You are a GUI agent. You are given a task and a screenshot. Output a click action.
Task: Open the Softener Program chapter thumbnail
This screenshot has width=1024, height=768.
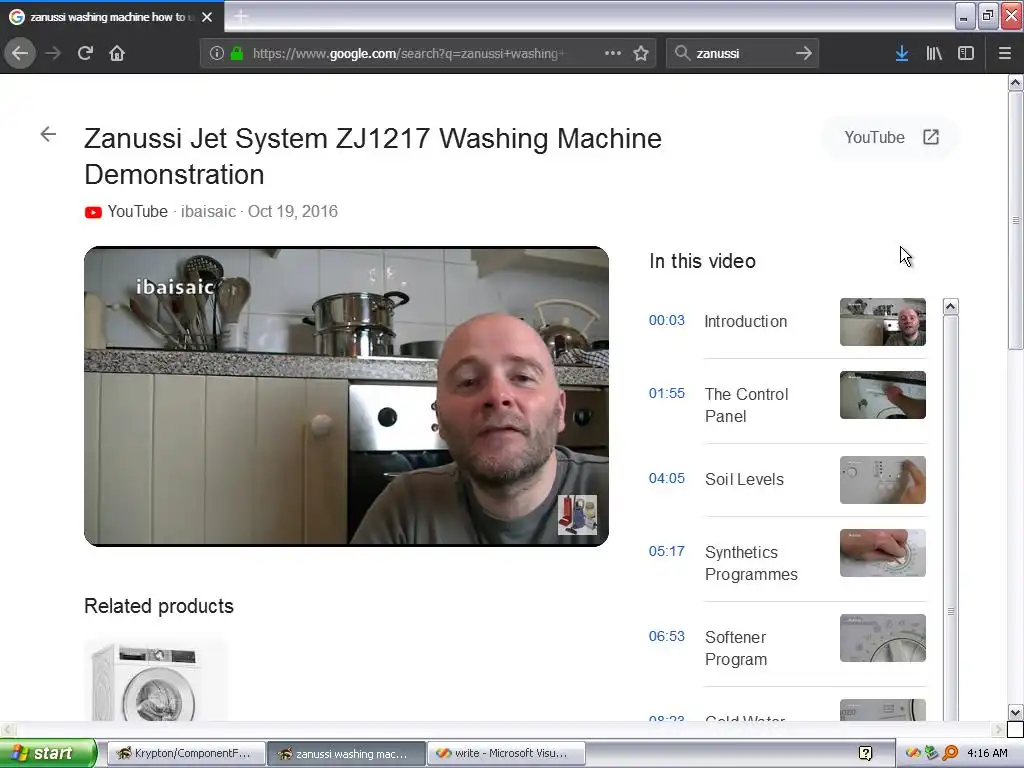pyautogui.click(x=883, y=638)
